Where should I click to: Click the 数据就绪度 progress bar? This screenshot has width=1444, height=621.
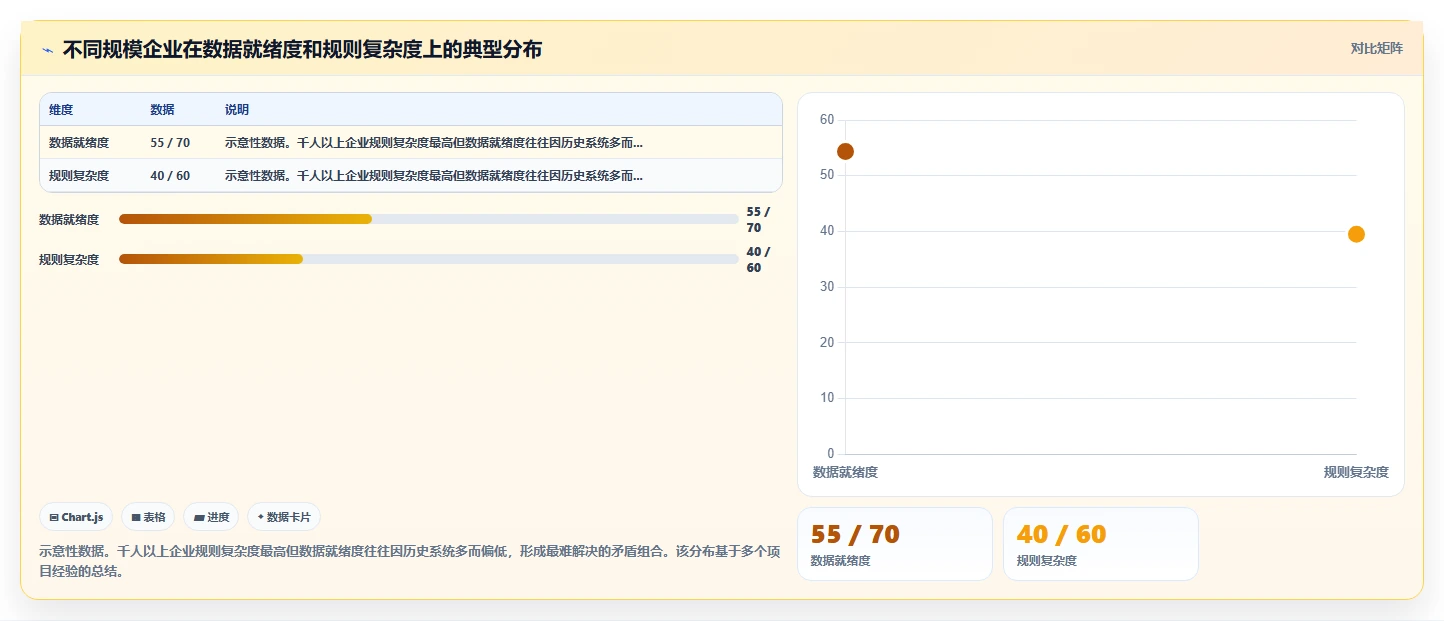click(x=429, y=219)
